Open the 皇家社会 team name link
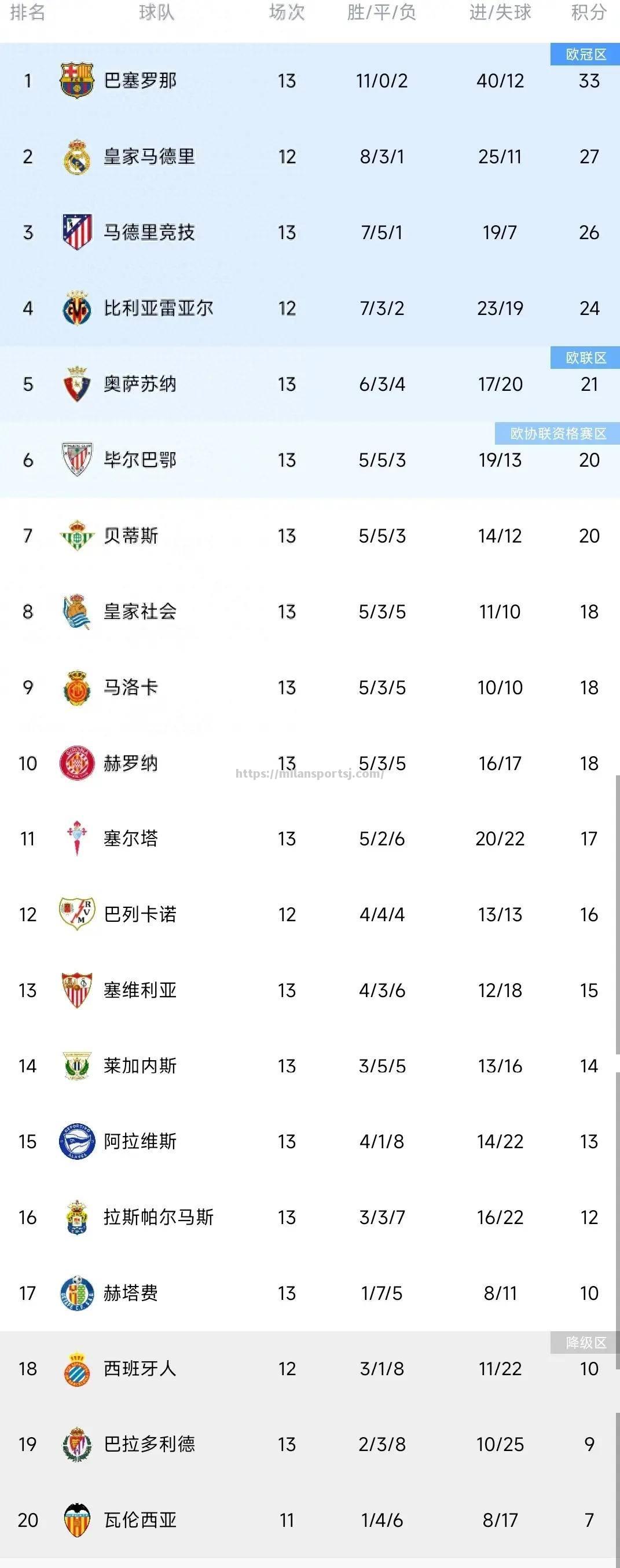Image resolution: width=620 pixels, height=1568 pixels. pyautogui.click(x=140, y=611)
